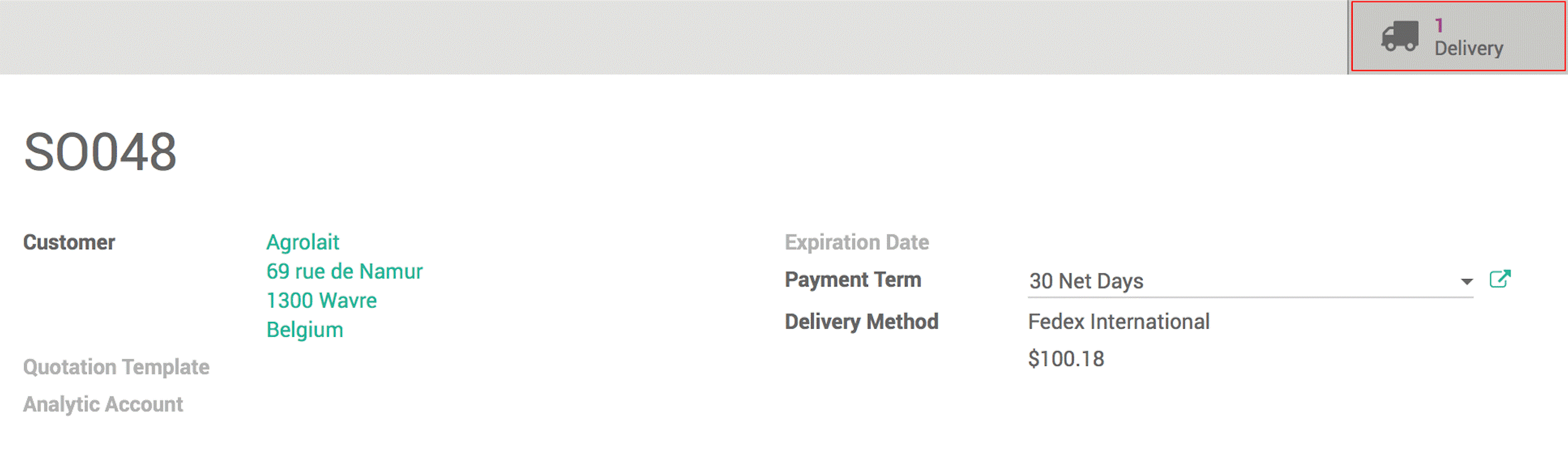Click the Quotation Template label
The image size is (1568, 467).
tap(116, 367)
